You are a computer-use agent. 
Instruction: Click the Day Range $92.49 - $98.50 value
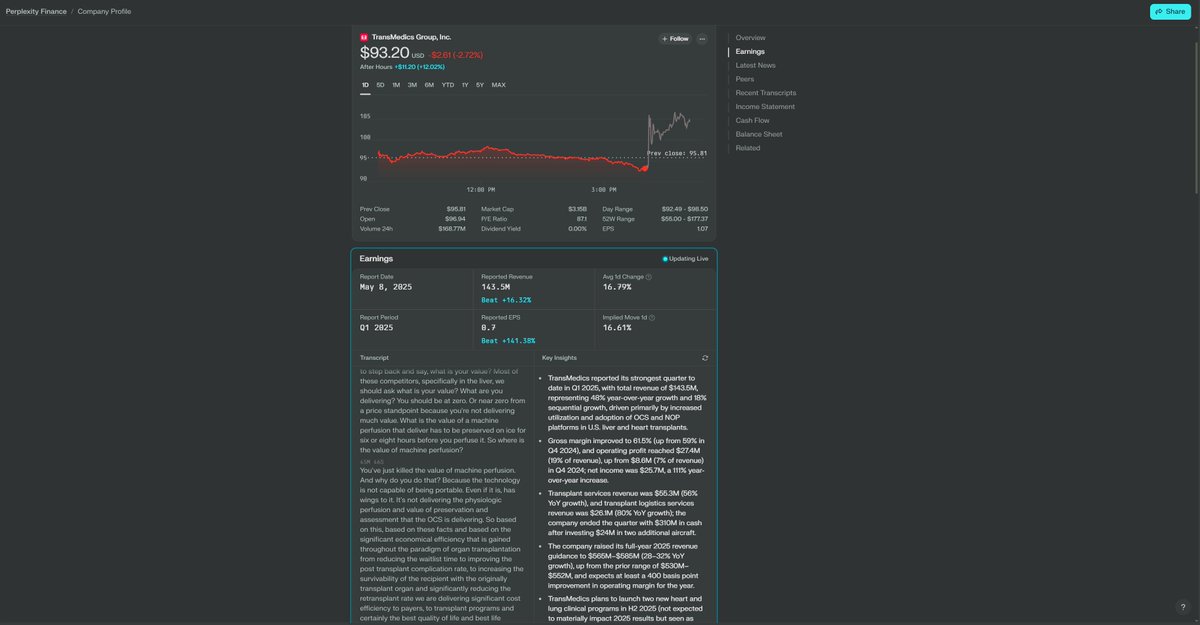tap(685, 209)
